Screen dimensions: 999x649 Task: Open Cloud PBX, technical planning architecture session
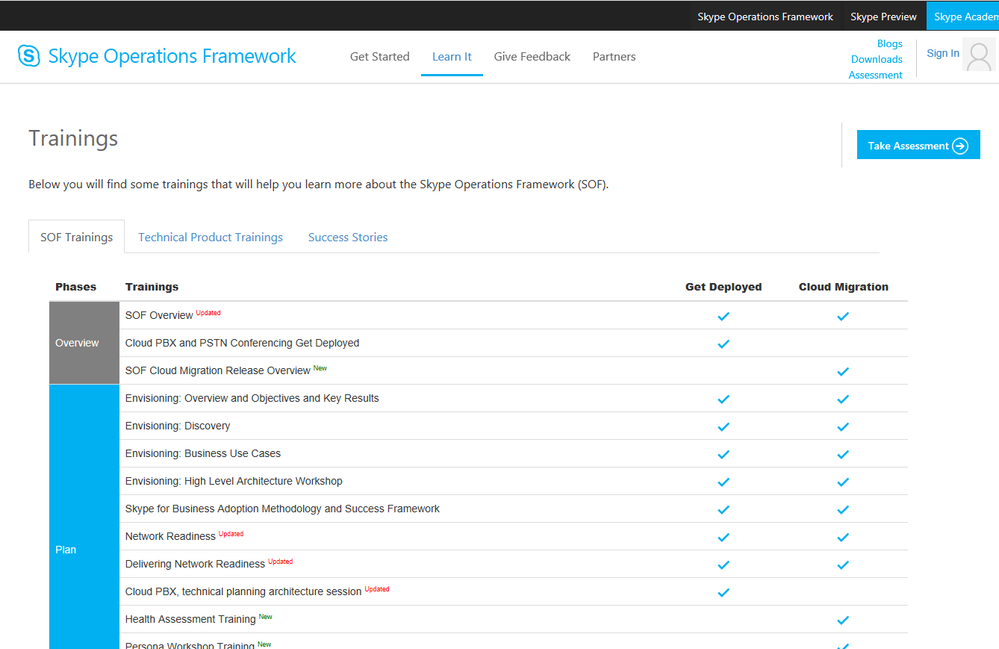click(x=243, y=592)
